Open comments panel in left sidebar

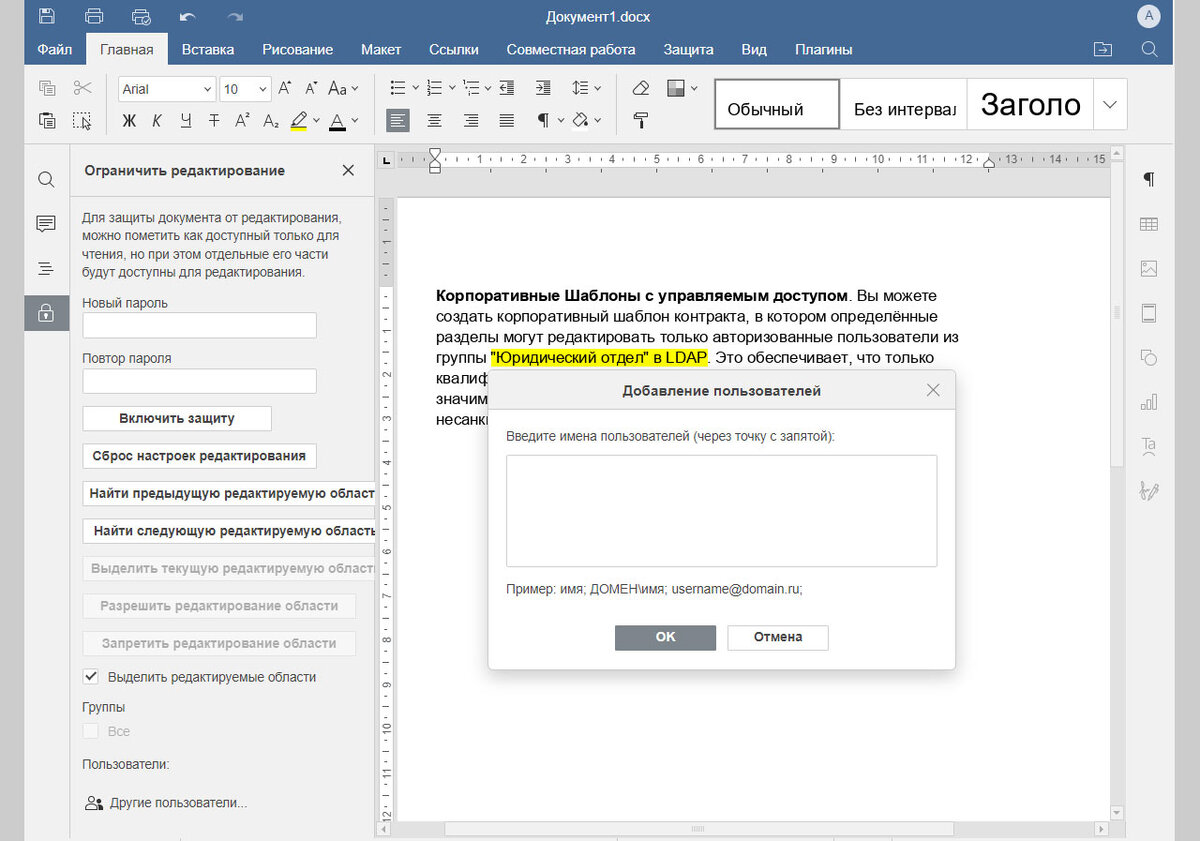click(x=46, y=224)
